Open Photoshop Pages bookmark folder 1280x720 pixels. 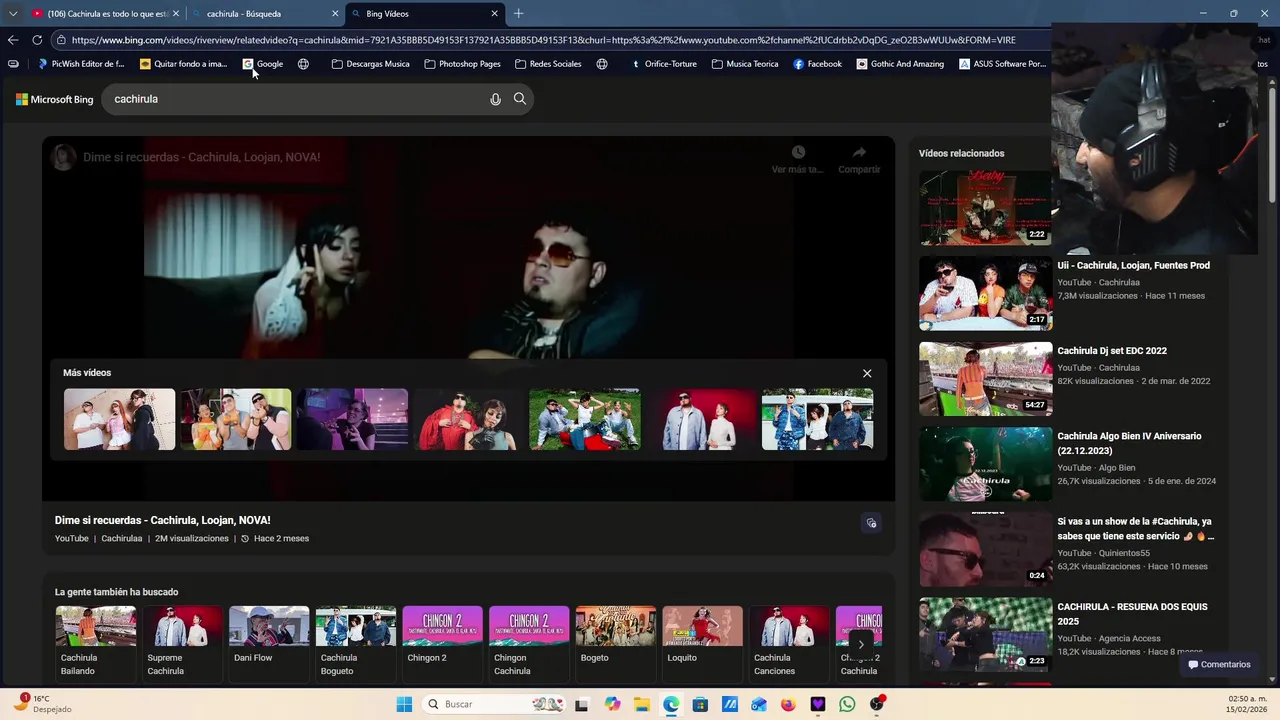462,64
